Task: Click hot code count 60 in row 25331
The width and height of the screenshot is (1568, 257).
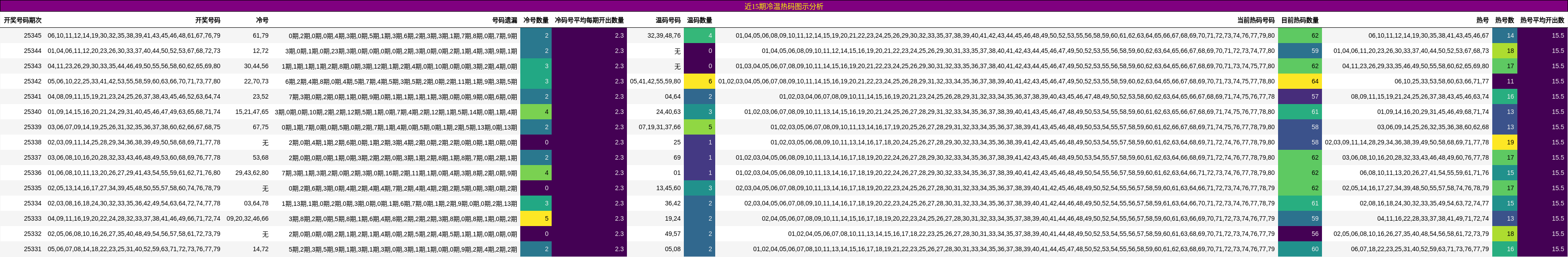Action: tap(1300, 248)
